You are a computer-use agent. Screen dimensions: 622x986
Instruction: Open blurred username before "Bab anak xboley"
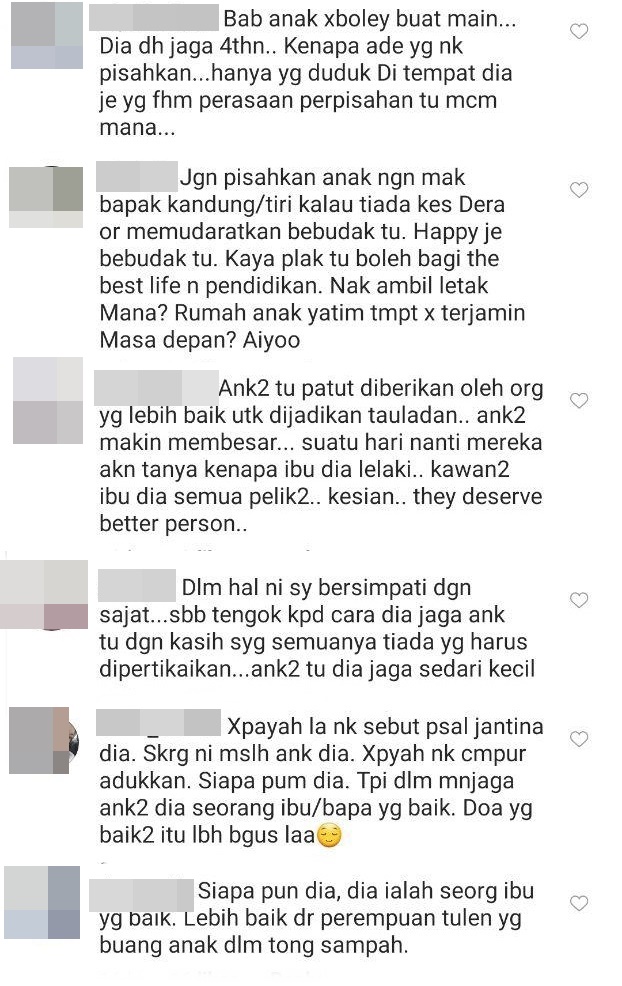pos(154,19)
